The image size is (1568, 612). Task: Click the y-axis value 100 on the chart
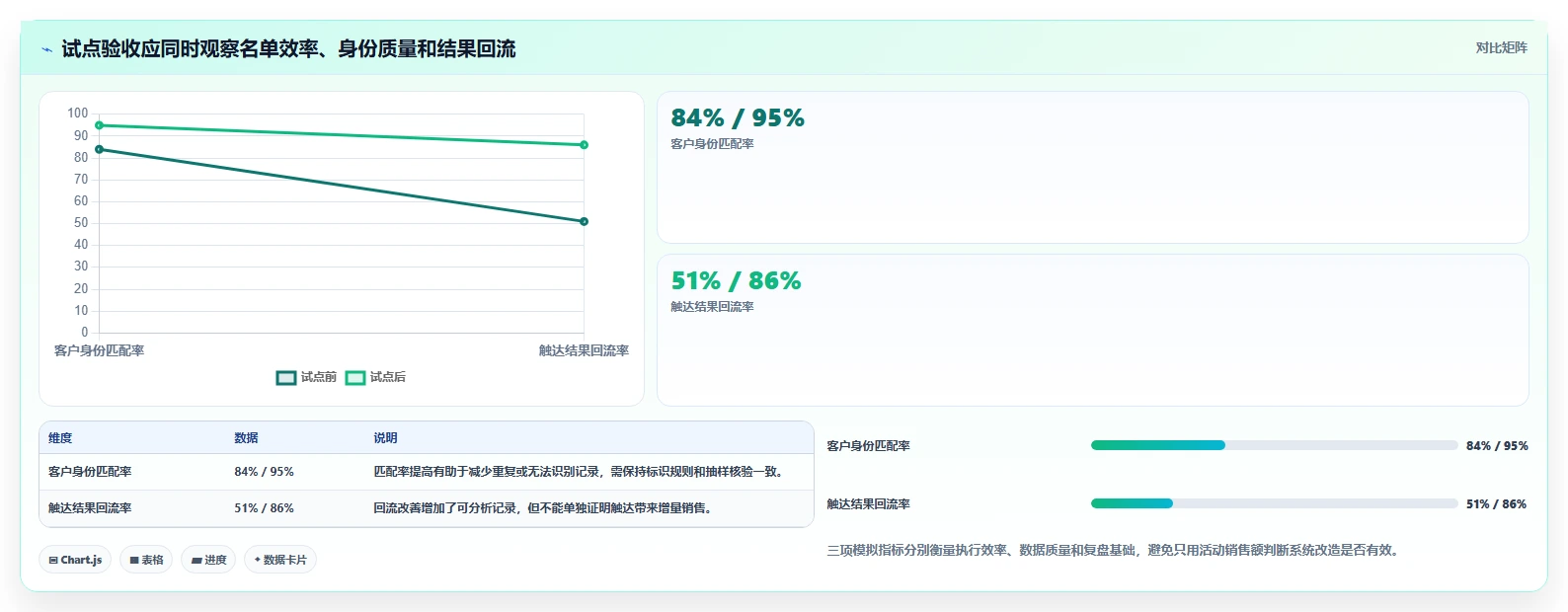click(x=78, y=114)
